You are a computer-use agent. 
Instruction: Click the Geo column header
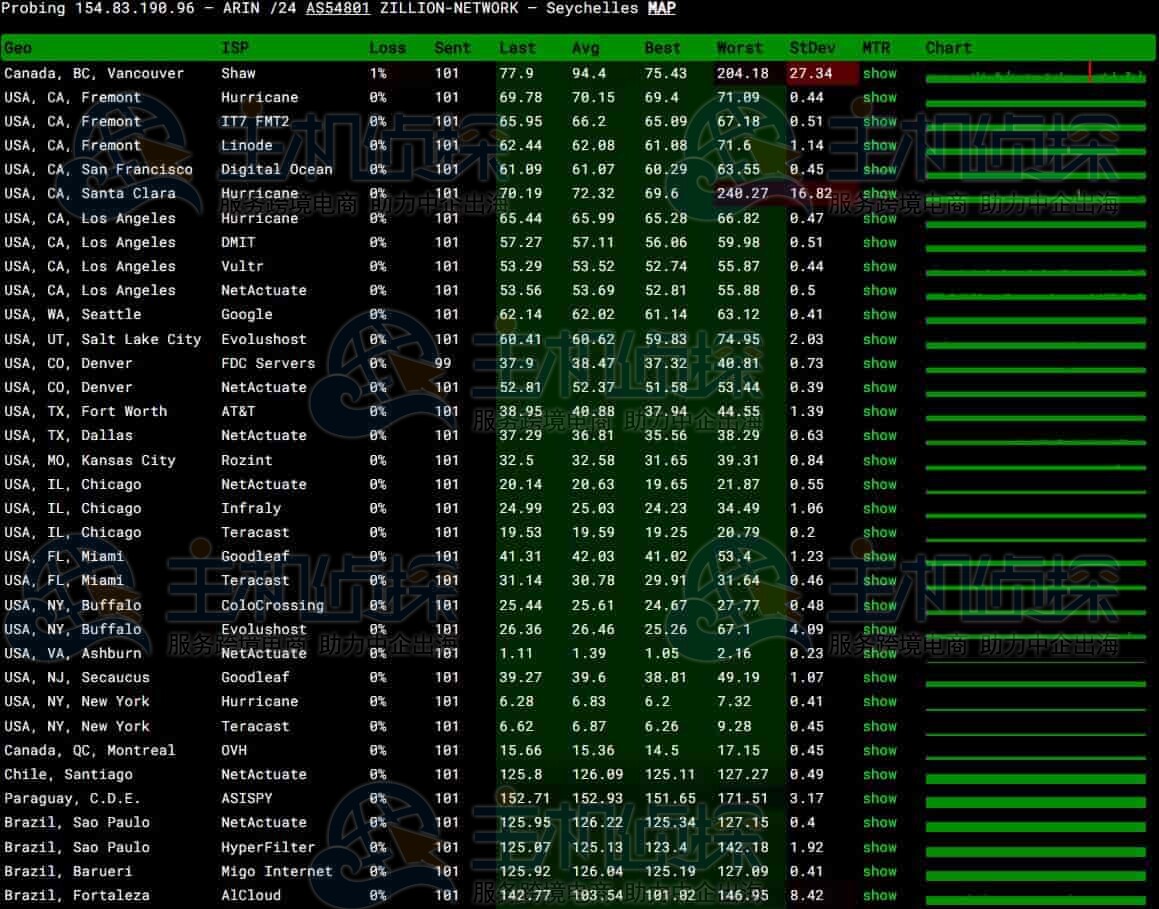(18, 48)
